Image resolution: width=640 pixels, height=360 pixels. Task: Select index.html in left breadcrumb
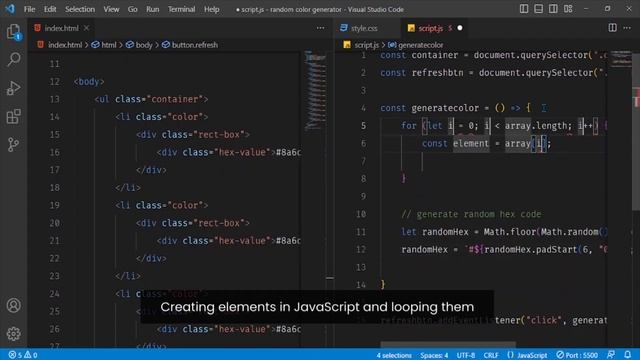(x=65, y=45)
